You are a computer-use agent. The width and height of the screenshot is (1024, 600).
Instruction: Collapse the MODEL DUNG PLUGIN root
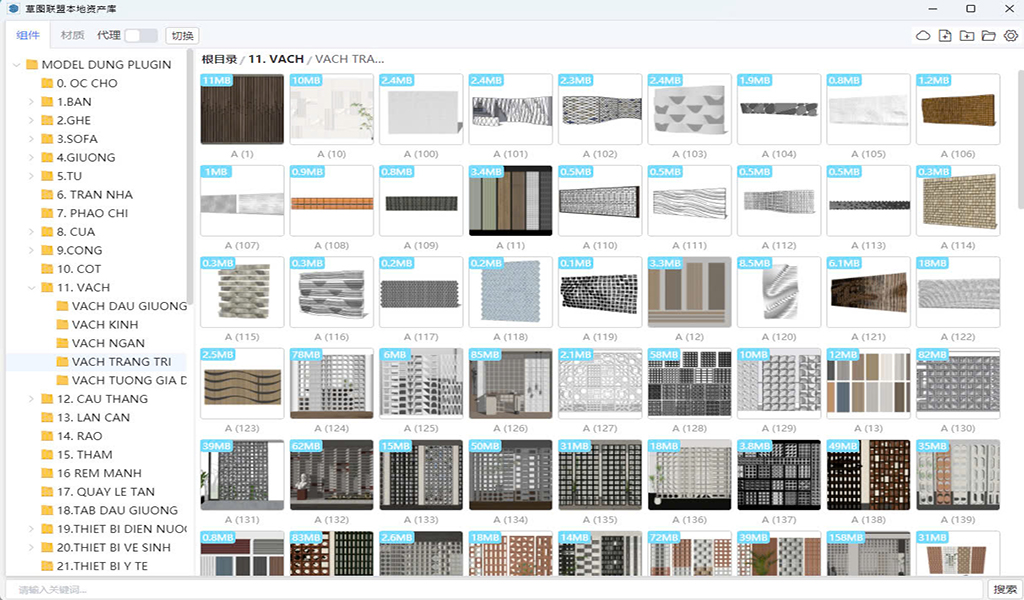tap(17, 65)
